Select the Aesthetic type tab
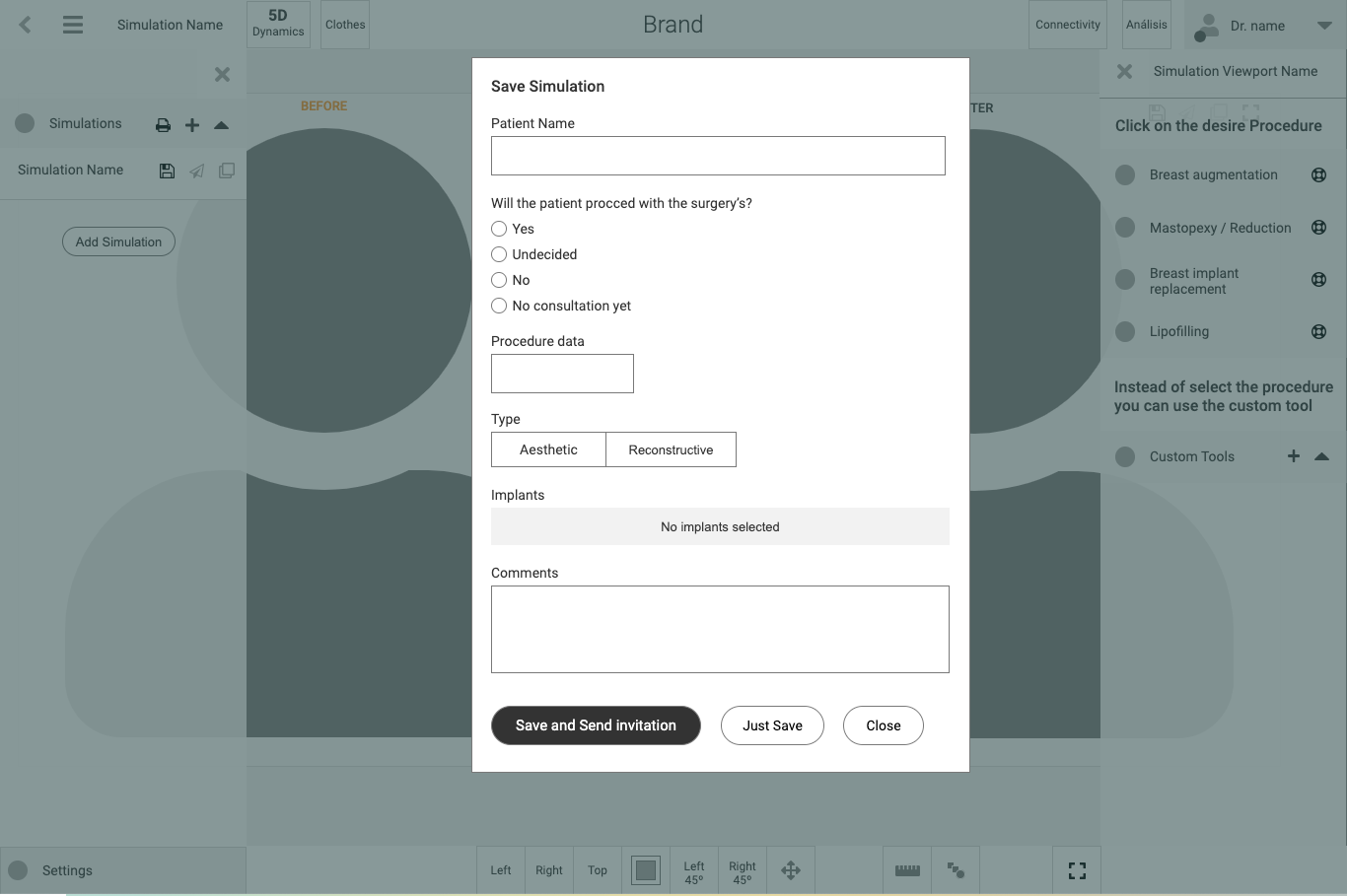Screen dimensions: 1347x896 point(548,449)
